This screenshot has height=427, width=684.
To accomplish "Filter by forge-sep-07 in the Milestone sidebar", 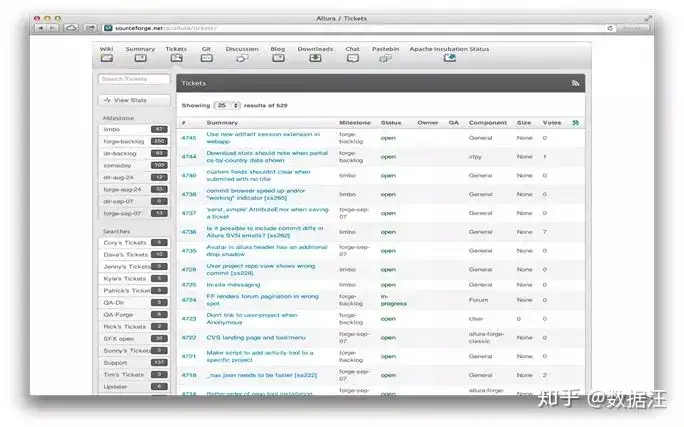I will click(x=134, y=213).
